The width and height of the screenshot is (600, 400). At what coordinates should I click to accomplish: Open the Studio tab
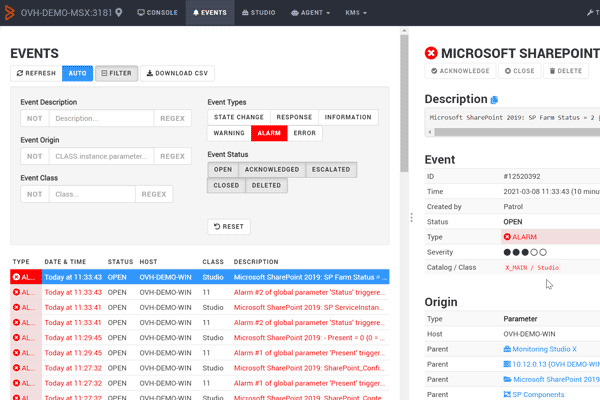[259, 13]
